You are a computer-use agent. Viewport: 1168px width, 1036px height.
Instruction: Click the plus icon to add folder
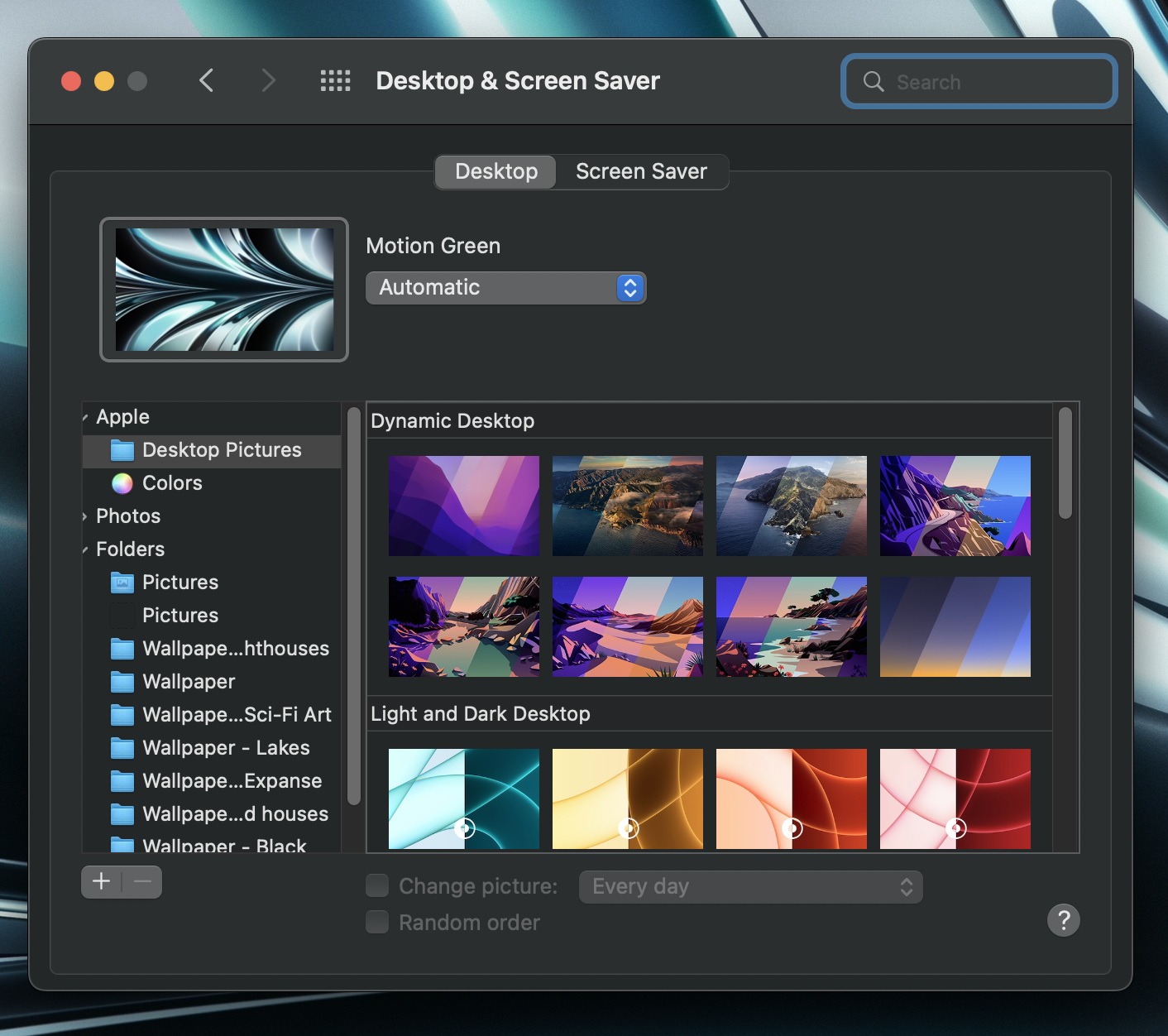tap(102, 882)
